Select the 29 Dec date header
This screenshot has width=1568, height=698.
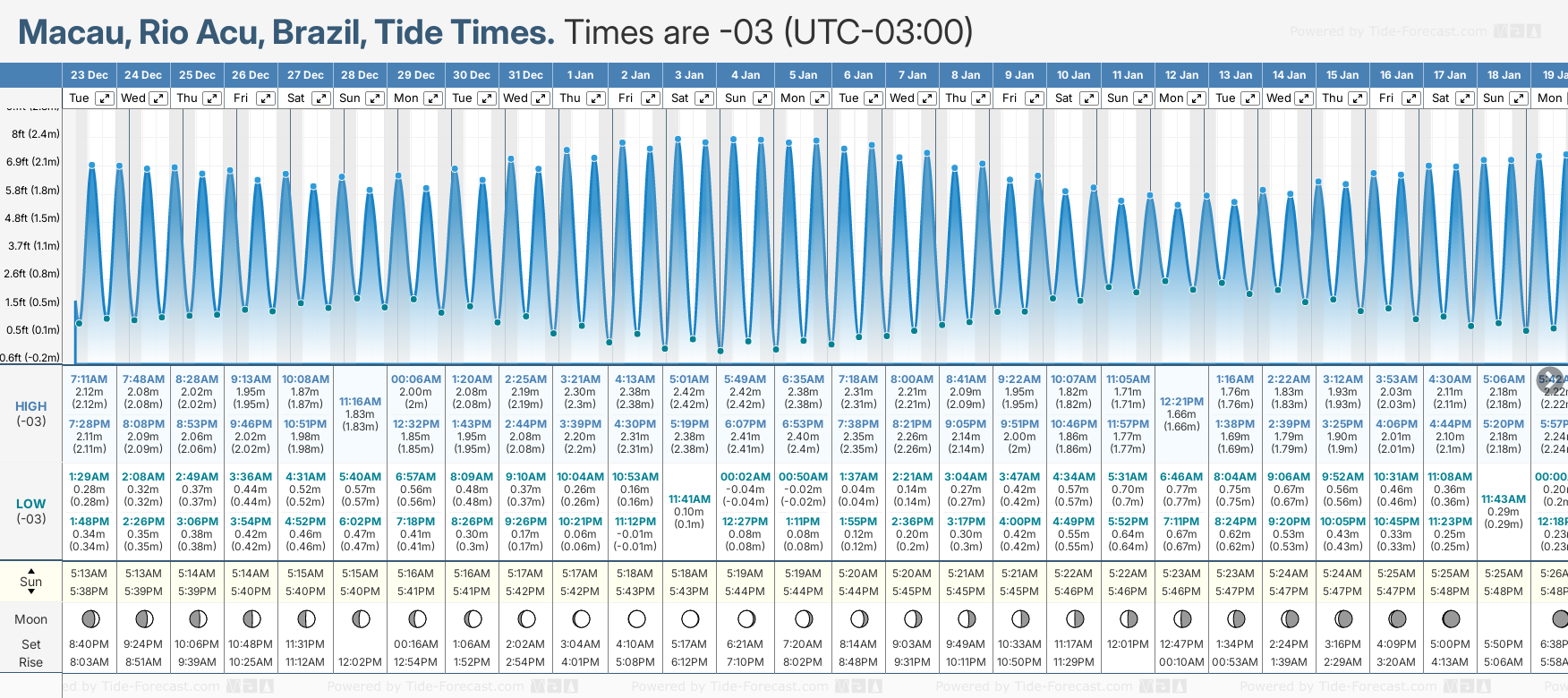point(416,75)
